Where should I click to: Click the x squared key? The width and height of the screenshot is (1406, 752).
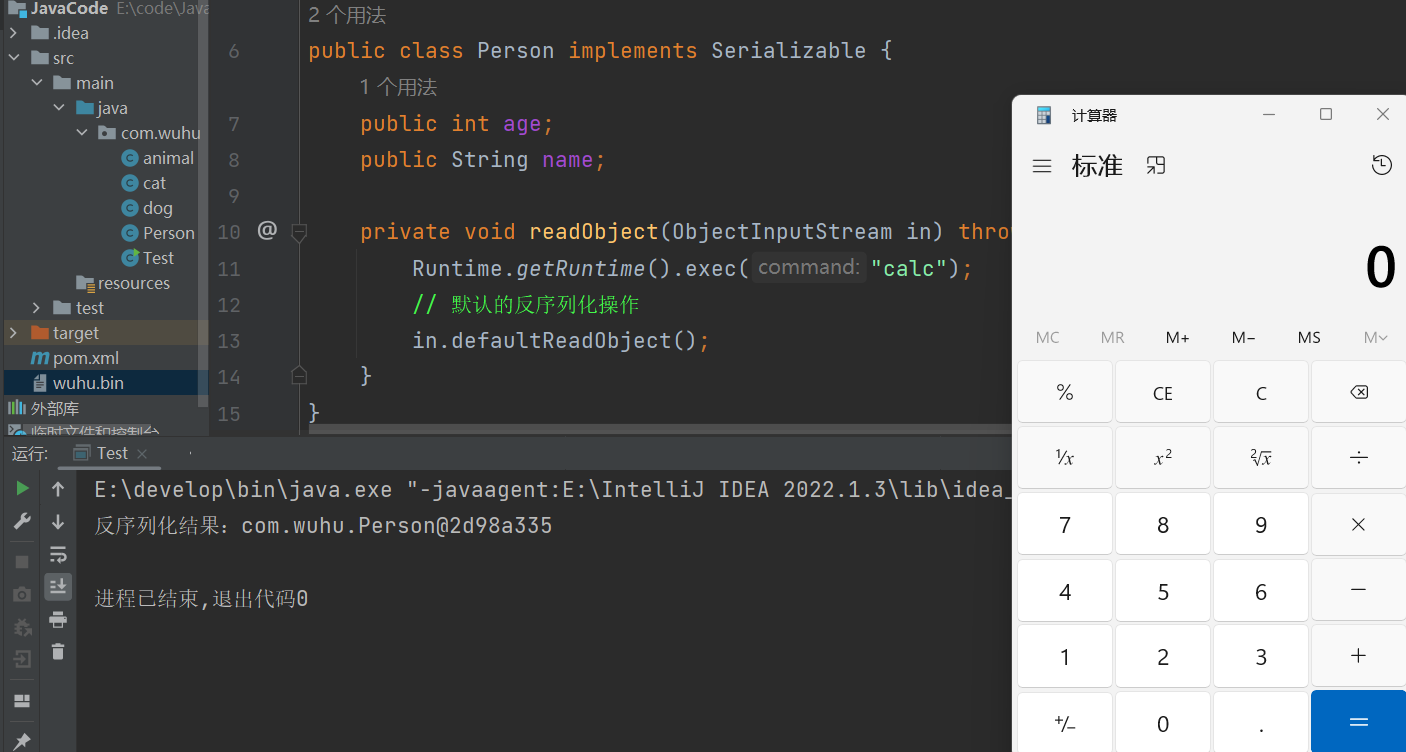(x=1163, y=458)
